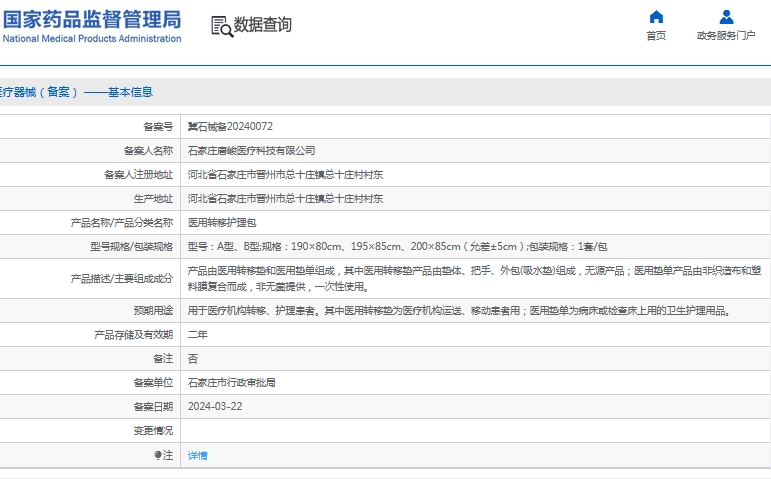This screenshot has width=771, height=479.
Task: Click the 政务服务门户 text link
Action: 726,35
